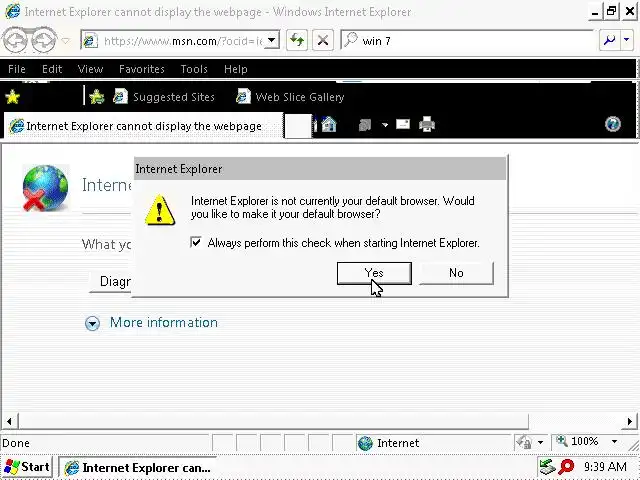The image size is (640, 480).
Task: Open the Help menu
Action: click(236, 69)
